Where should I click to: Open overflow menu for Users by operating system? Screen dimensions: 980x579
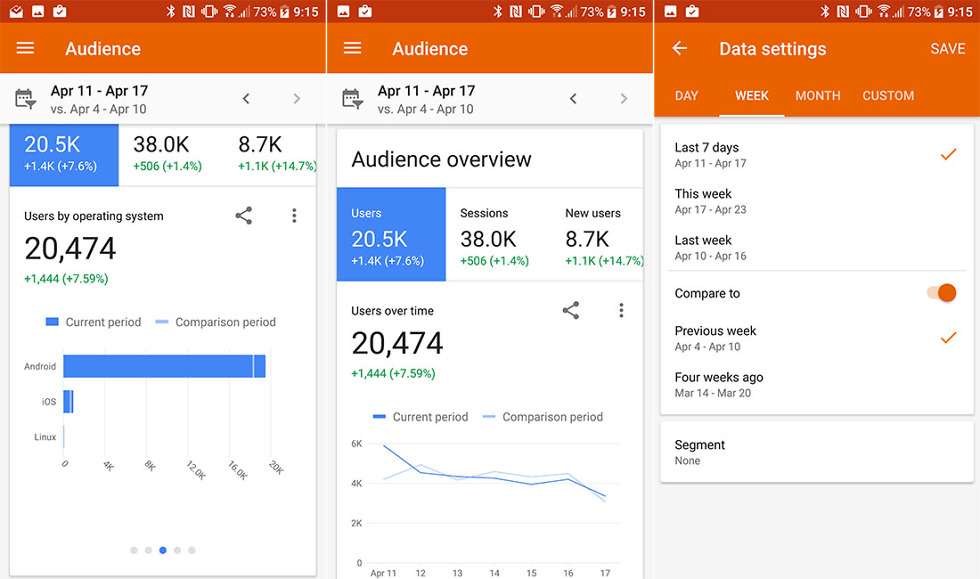294,216
